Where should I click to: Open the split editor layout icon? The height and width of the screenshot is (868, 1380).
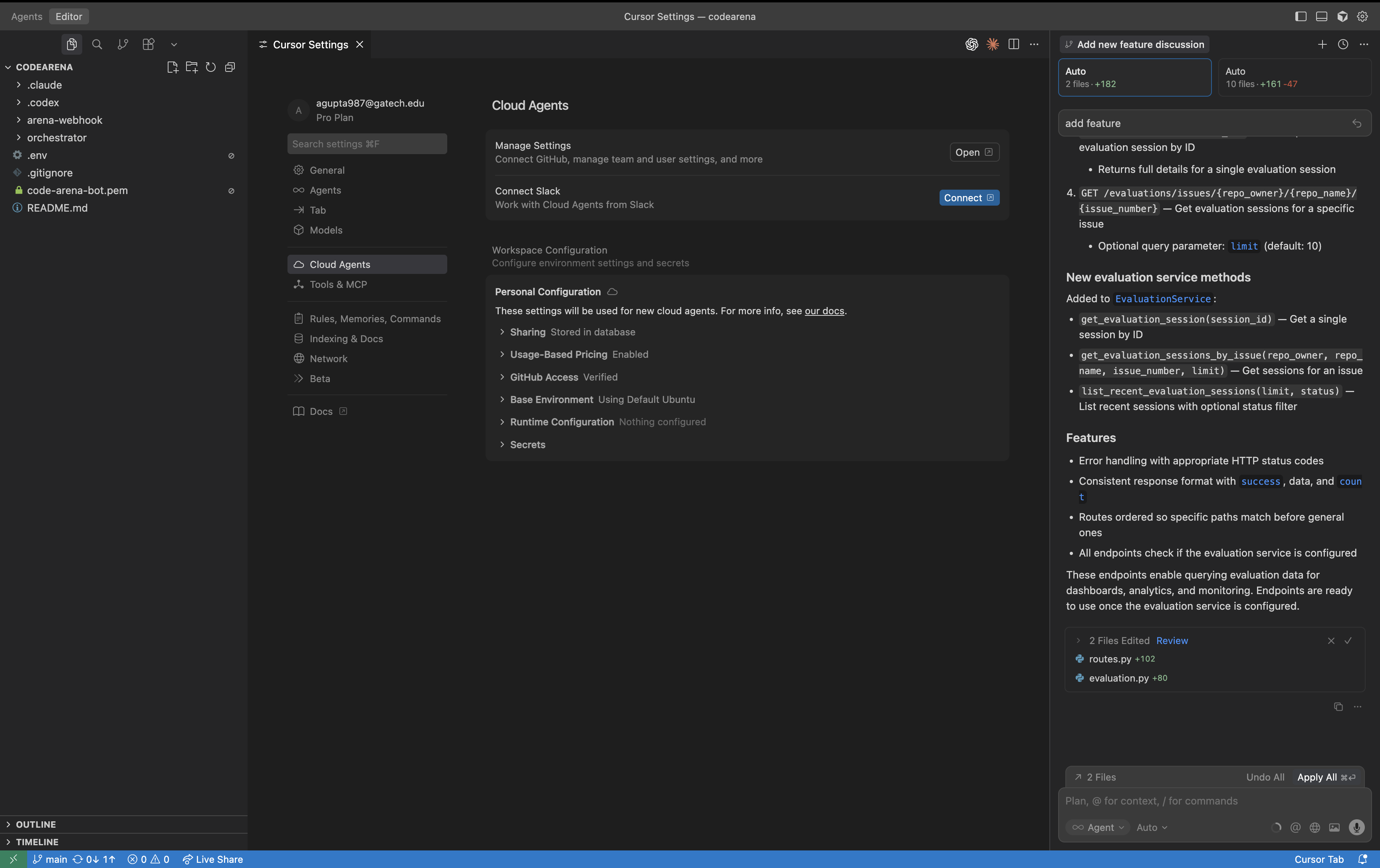click(1014, 44)
